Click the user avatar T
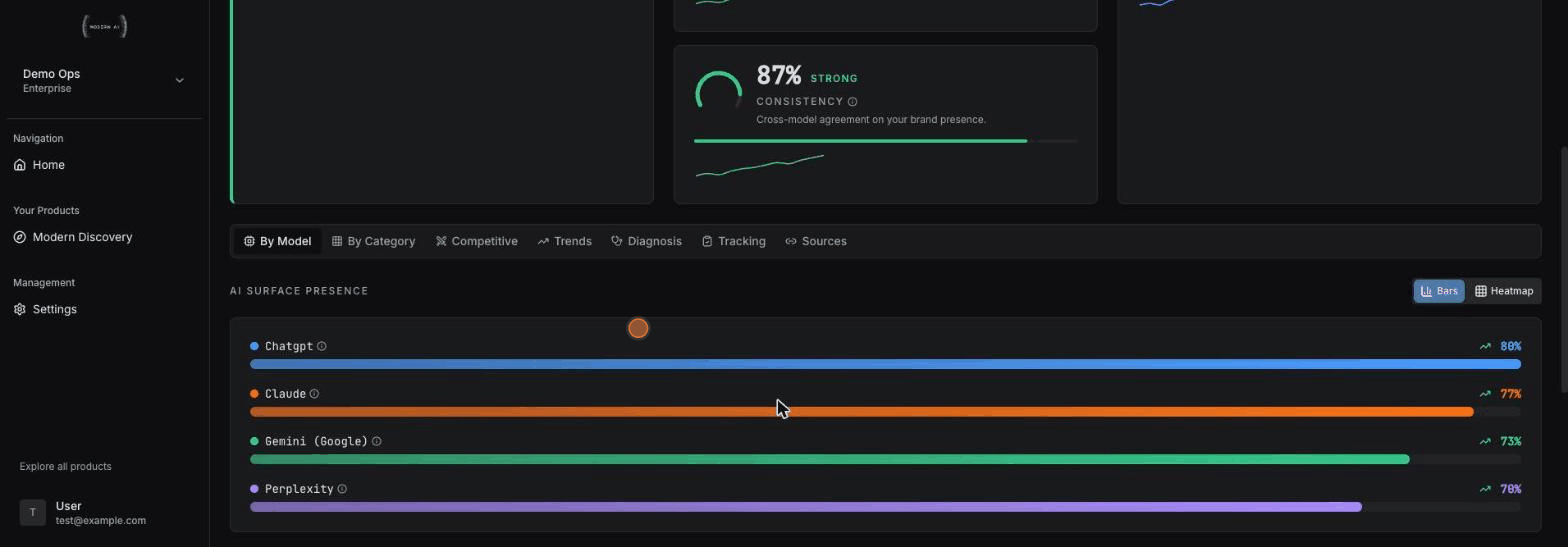The width and height of the screenshot is (1568, 547). click(32, 512)
